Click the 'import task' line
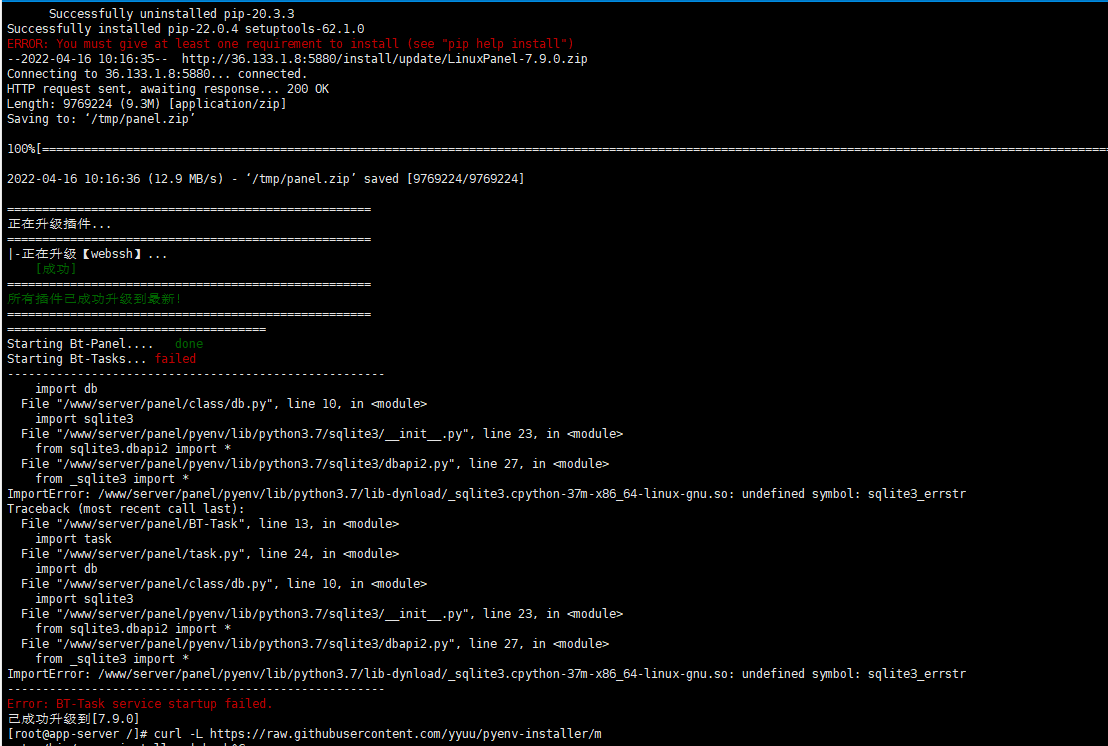This screenshot has height=746, width=1108. coord(73,539)
